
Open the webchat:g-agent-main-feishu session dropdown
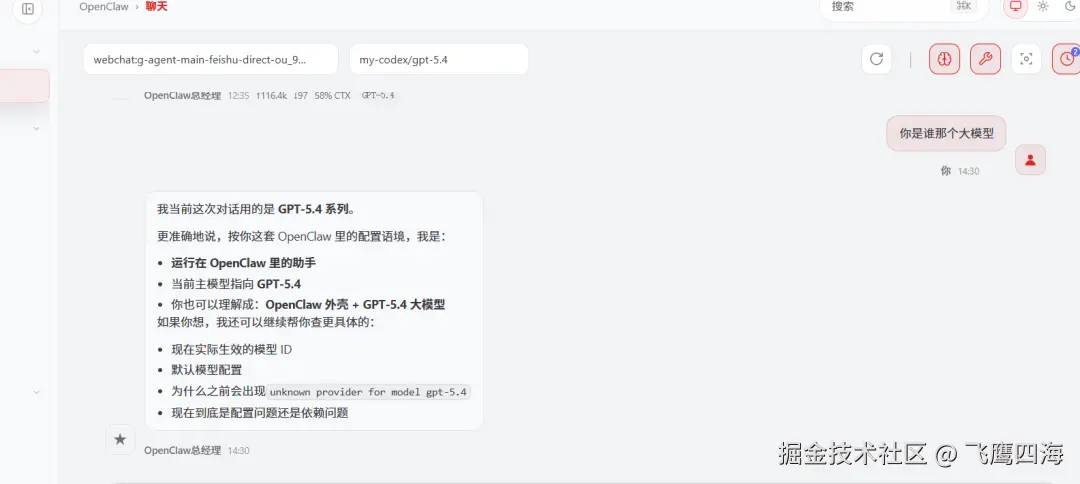(211, 59)
